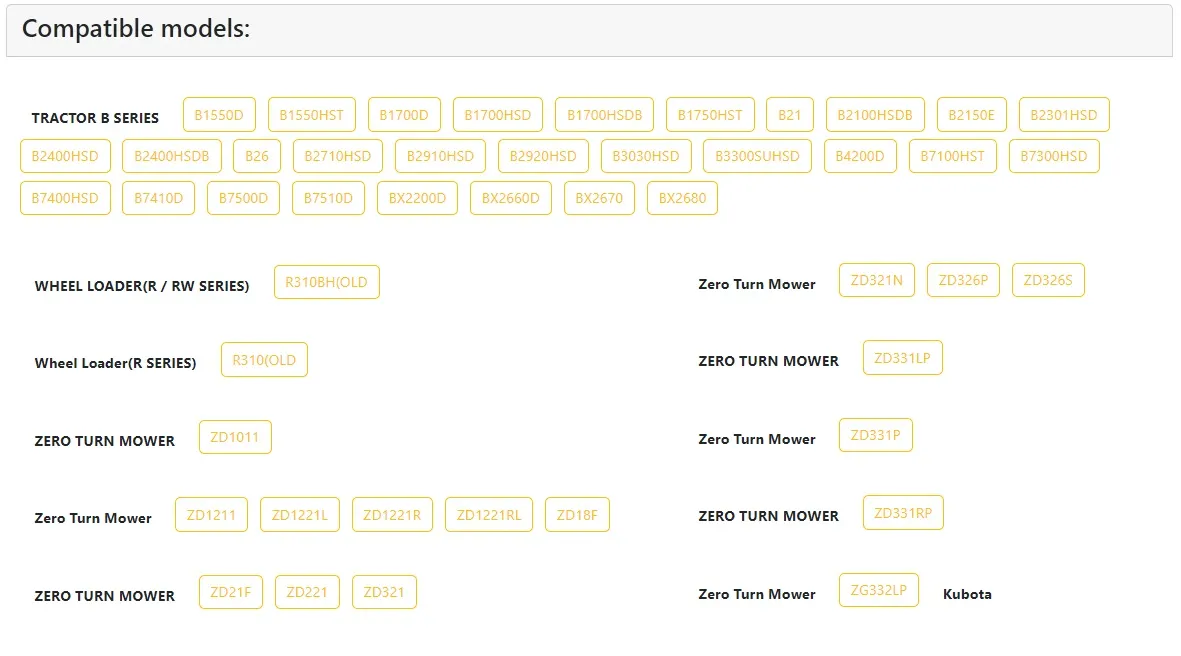Select the ZD331RP mower tag

point(902,512)
